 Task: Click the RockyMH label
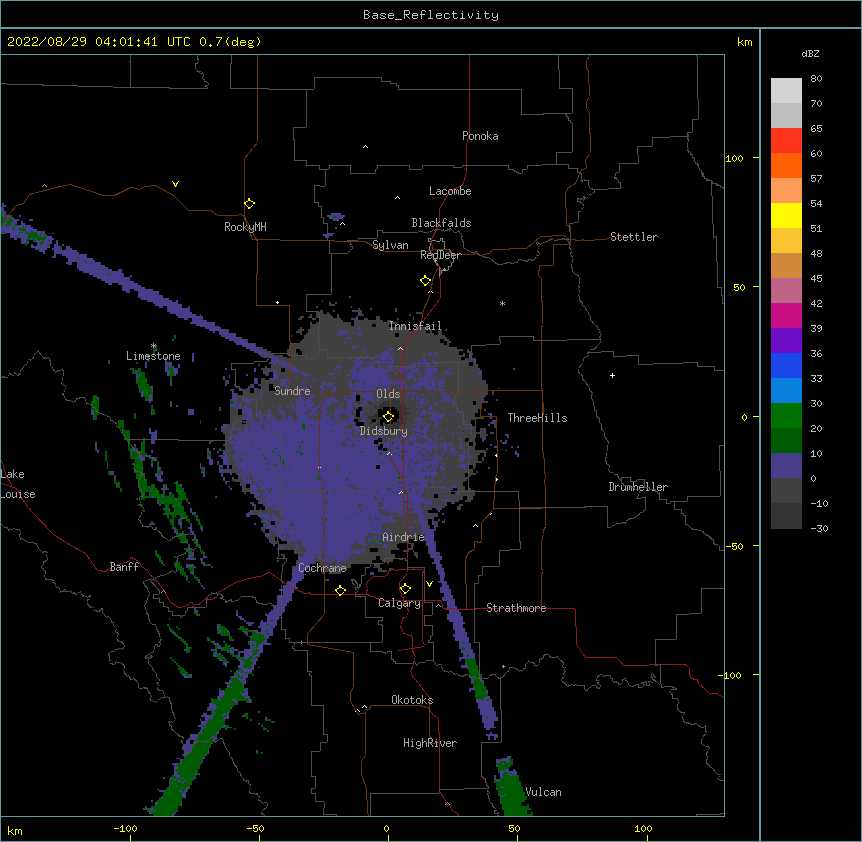click(x=245, y=226)
